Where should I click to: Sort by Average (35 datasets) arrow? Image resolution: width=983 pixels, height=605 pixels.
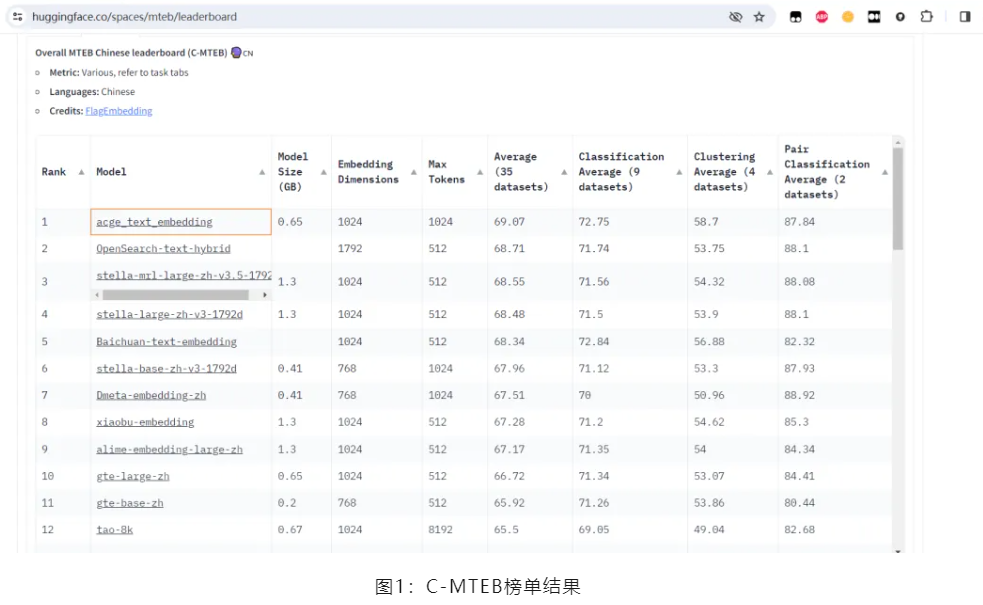[564, 172]
